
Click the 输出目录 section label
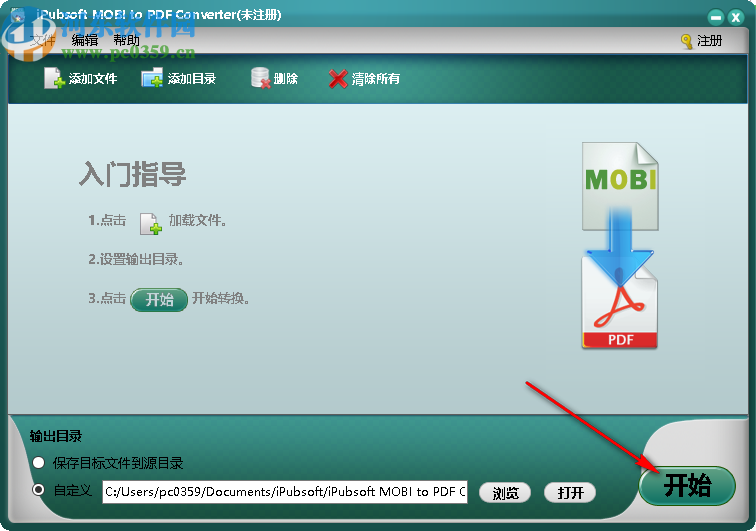tap(55, 436)
